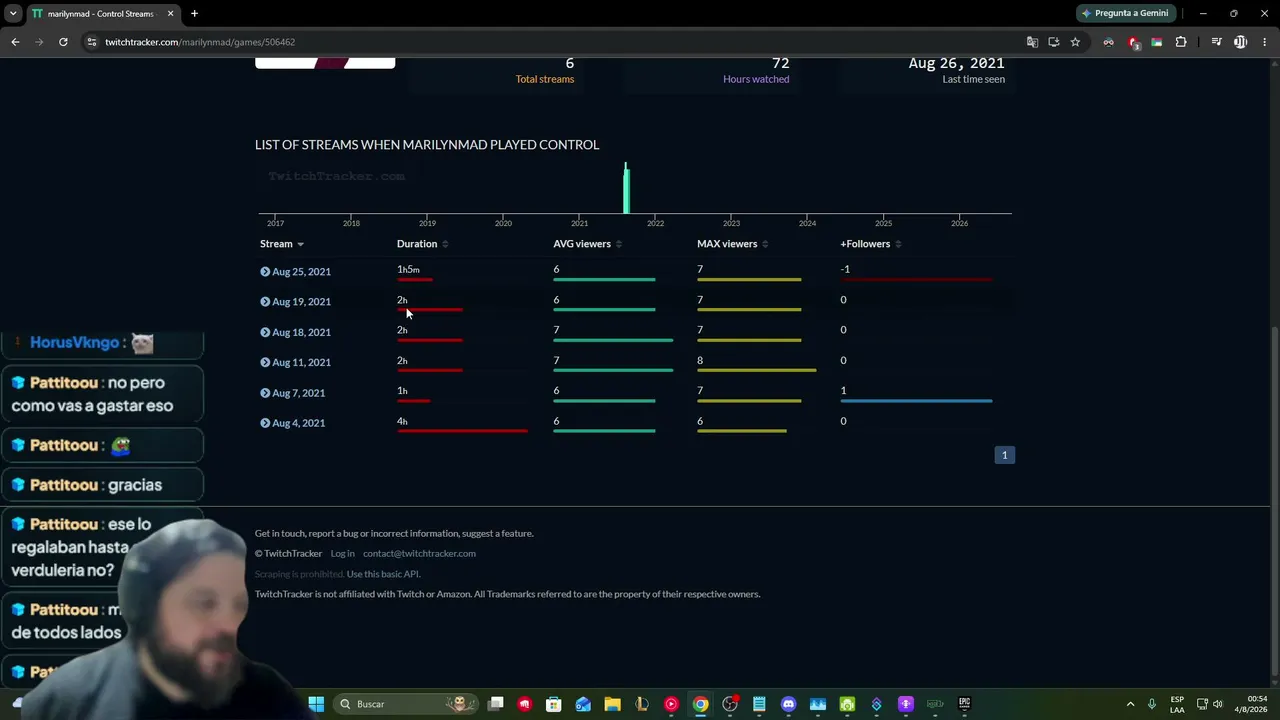Open the Aug 18, 2021 stream
This screenshot has width=1280, height=720.
296,332
